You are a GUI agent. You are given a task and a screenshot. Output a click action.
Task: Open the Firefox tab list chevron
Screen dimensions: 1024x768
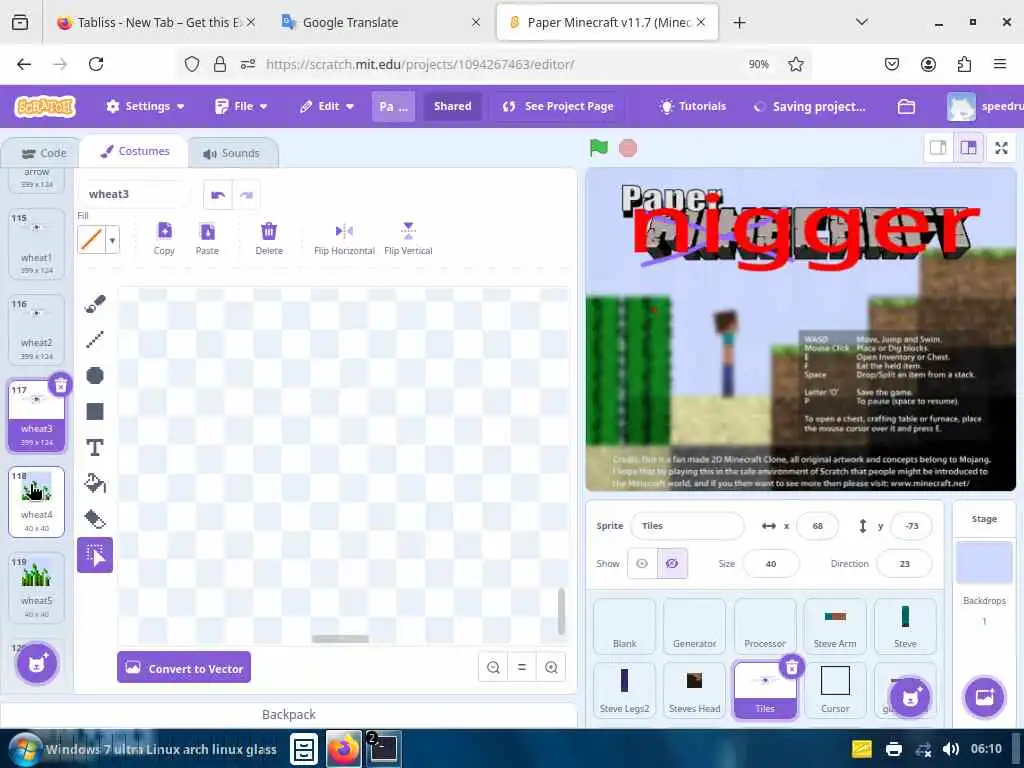[862, 22]
